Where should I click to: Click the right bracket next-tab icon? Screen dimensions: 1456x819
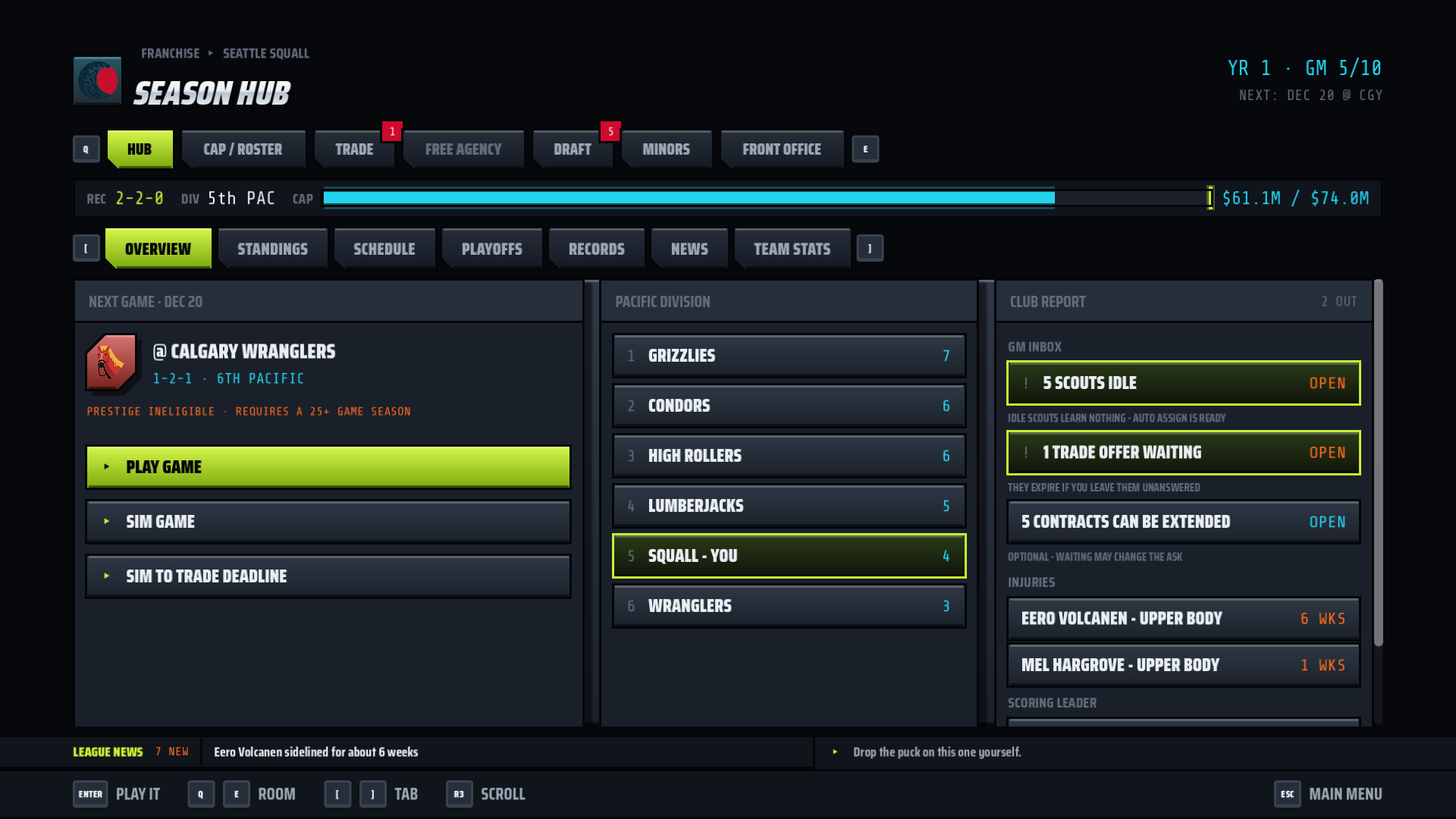tap(870, 248)
